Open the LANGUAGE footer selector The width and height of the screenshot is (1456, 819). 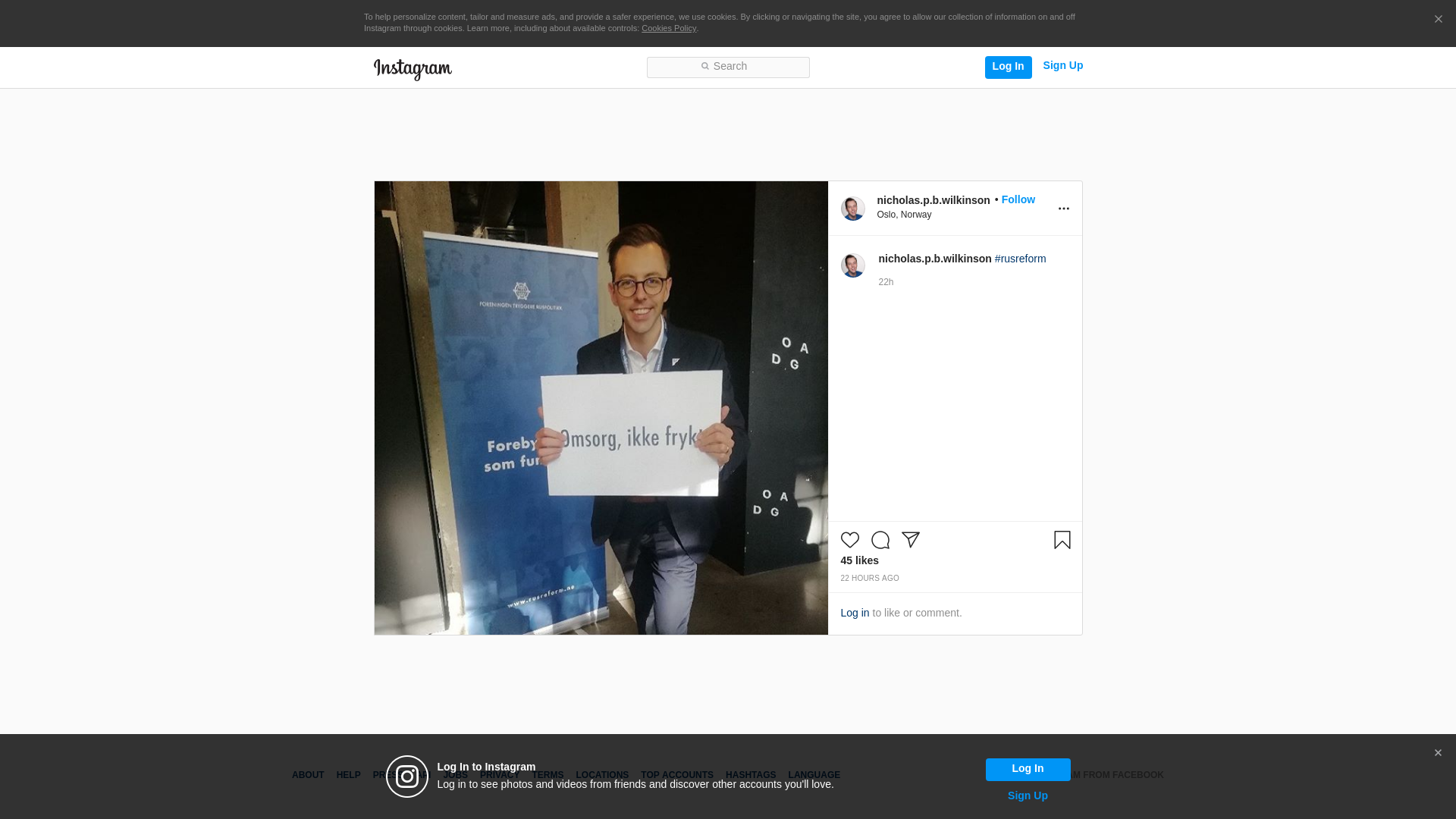814,775
